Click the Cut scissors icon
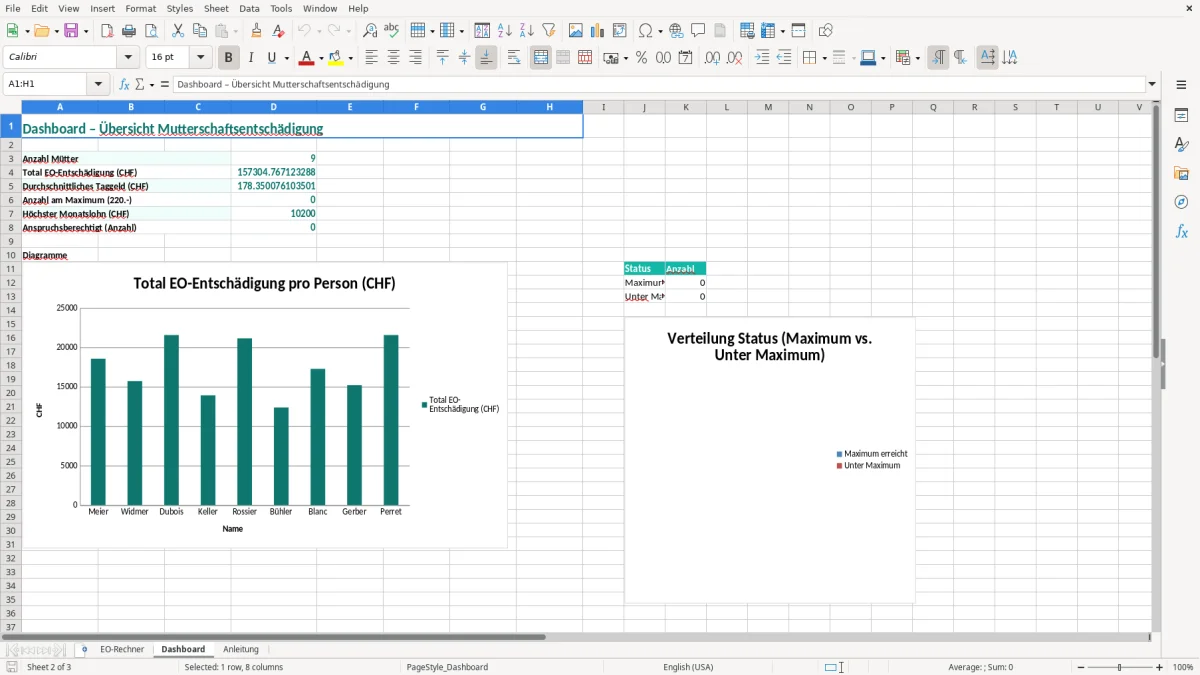 (x=178, y=31)
